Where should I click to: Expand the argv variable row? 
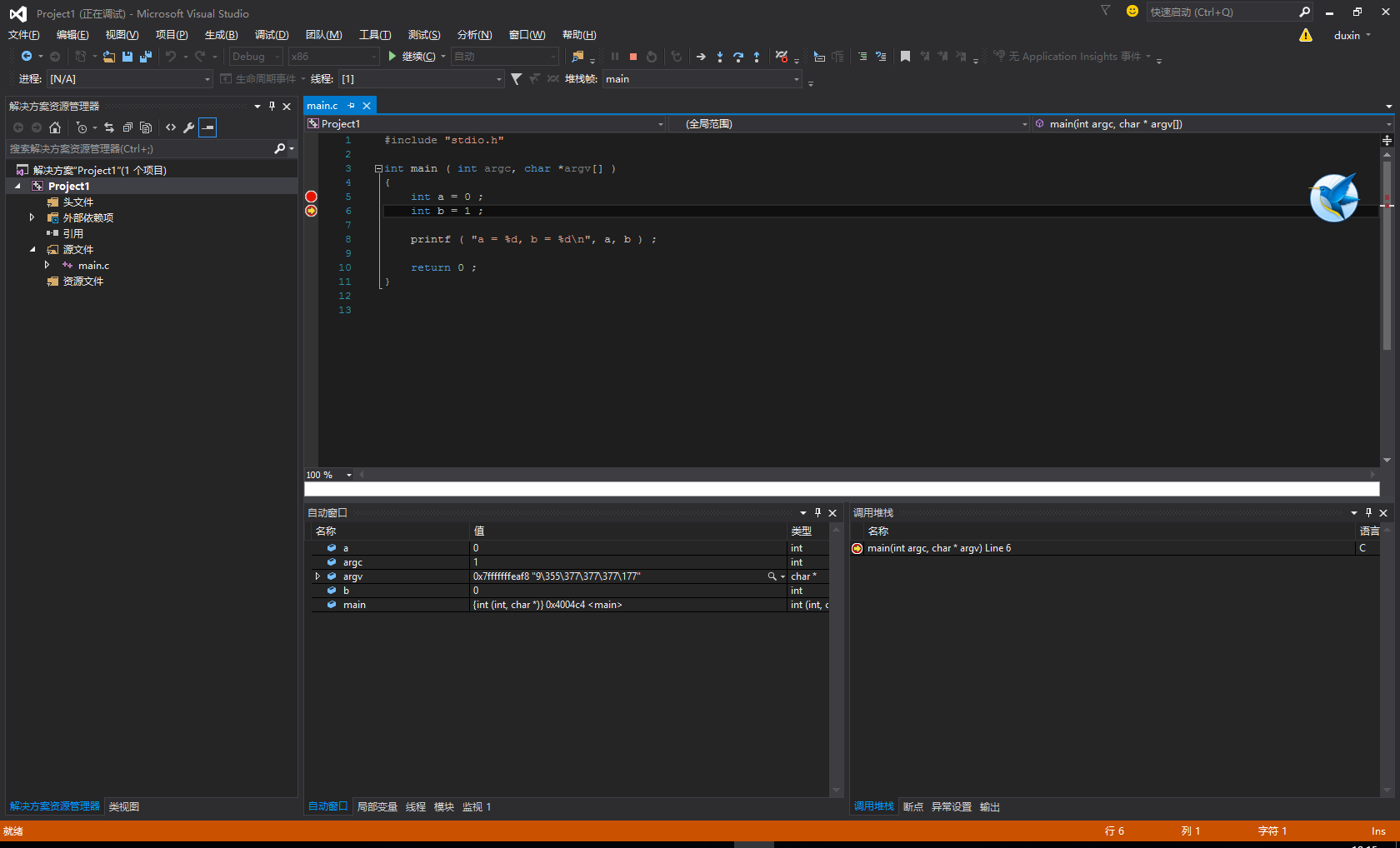click(317, 576)
